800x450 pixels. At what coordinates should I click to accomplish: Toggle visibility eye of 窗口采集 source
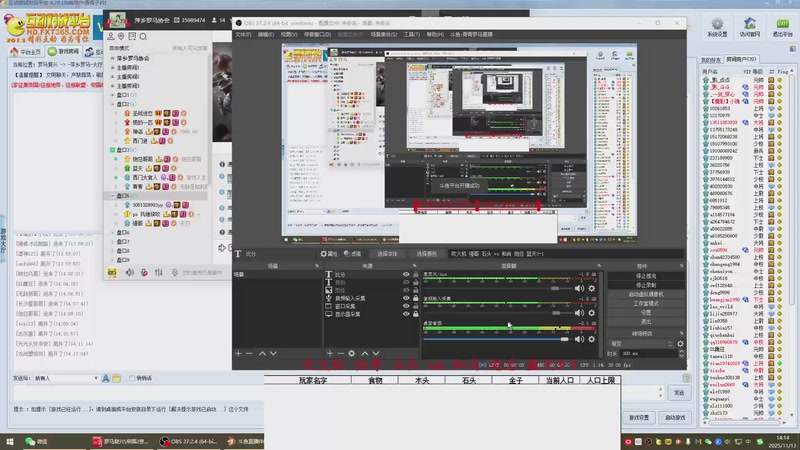tap(406, 306)
